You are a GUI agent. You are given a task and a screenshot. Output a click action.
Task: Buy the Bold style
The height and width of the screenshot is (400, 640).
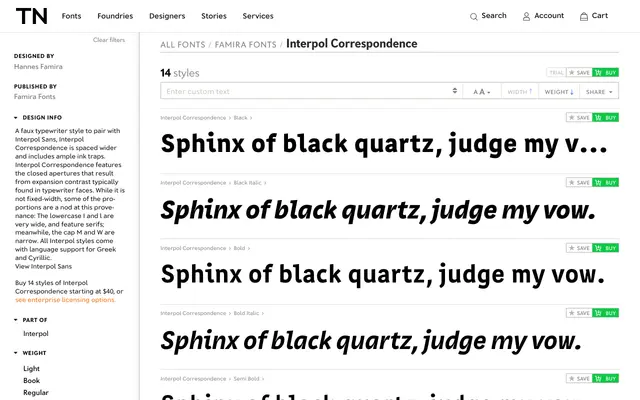pyautogui.click(x=605, y=248)
